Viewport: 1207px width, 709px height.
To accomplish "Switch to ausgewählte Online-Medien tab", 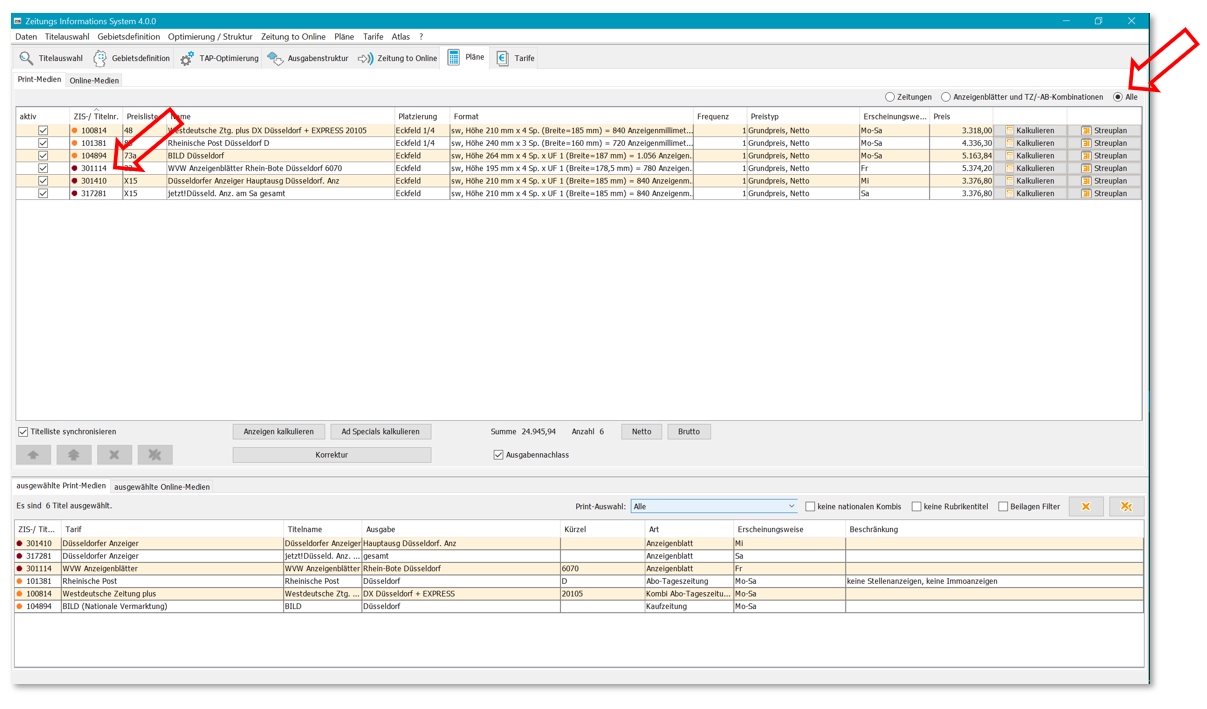I will click(162, 487).
